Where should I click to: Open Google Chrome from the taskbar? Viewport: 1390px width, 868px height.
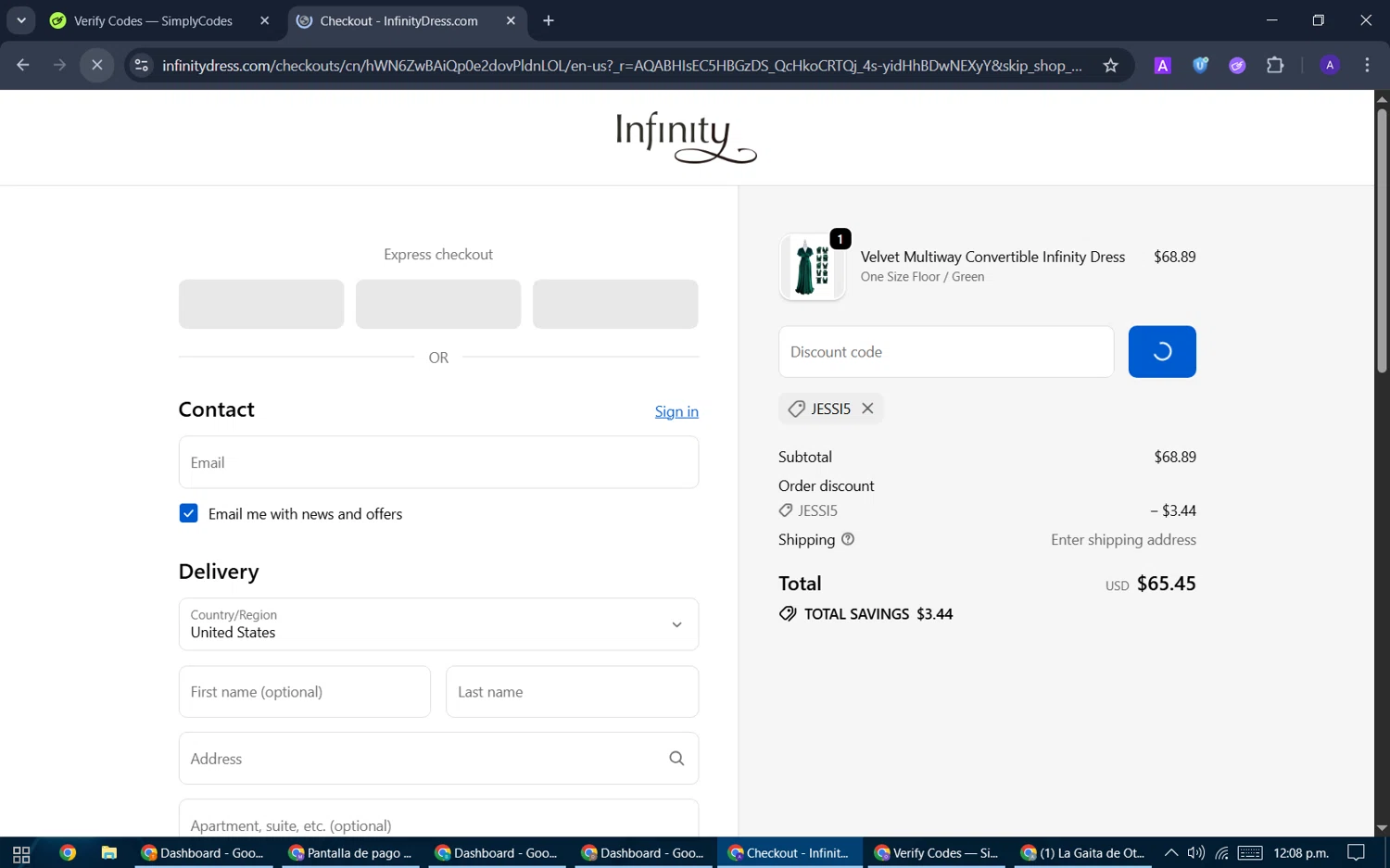(68, 853)
